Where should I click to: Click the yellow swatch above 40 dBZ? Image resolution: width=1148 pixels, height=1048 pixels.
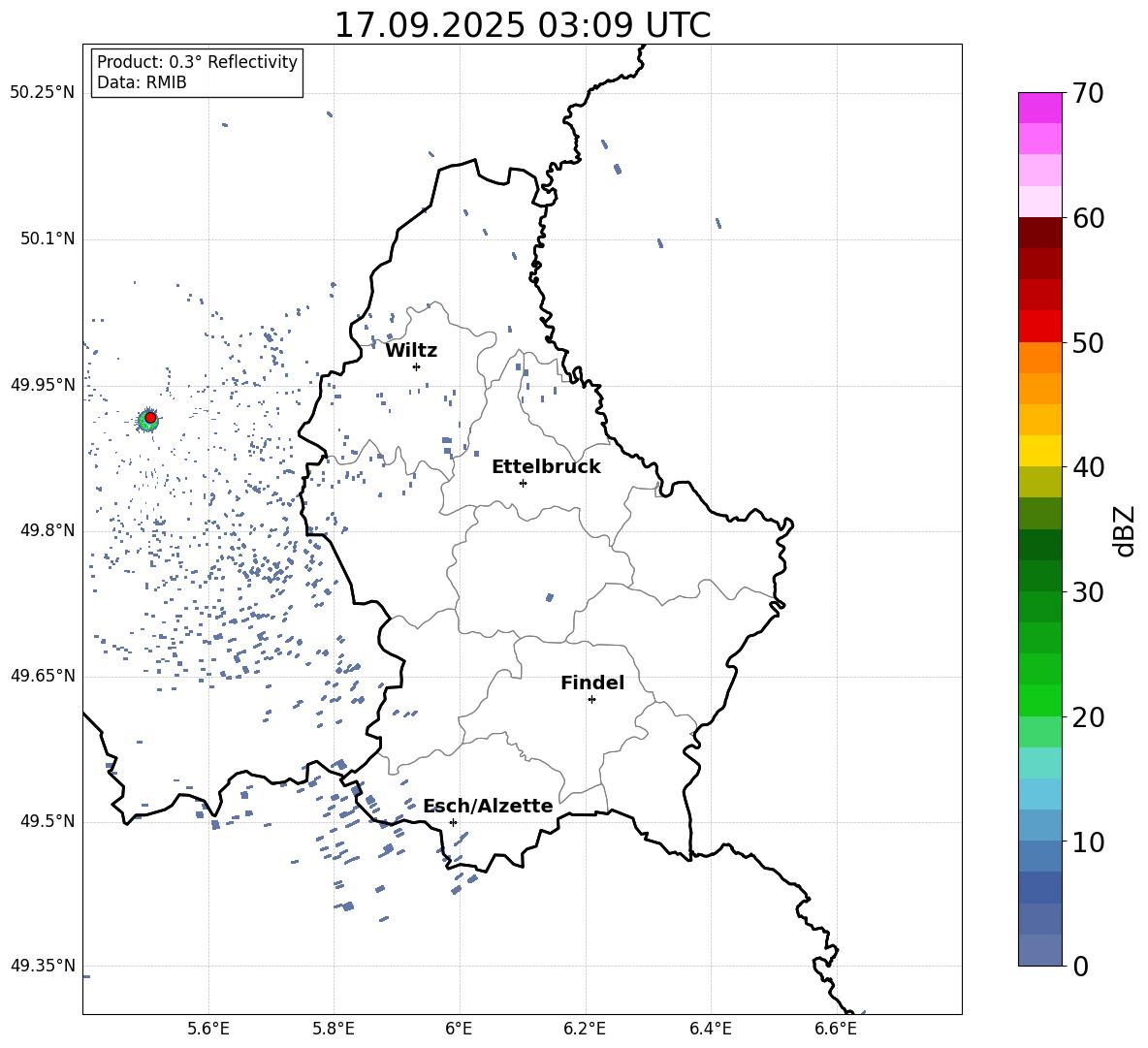click(1040, 451)
